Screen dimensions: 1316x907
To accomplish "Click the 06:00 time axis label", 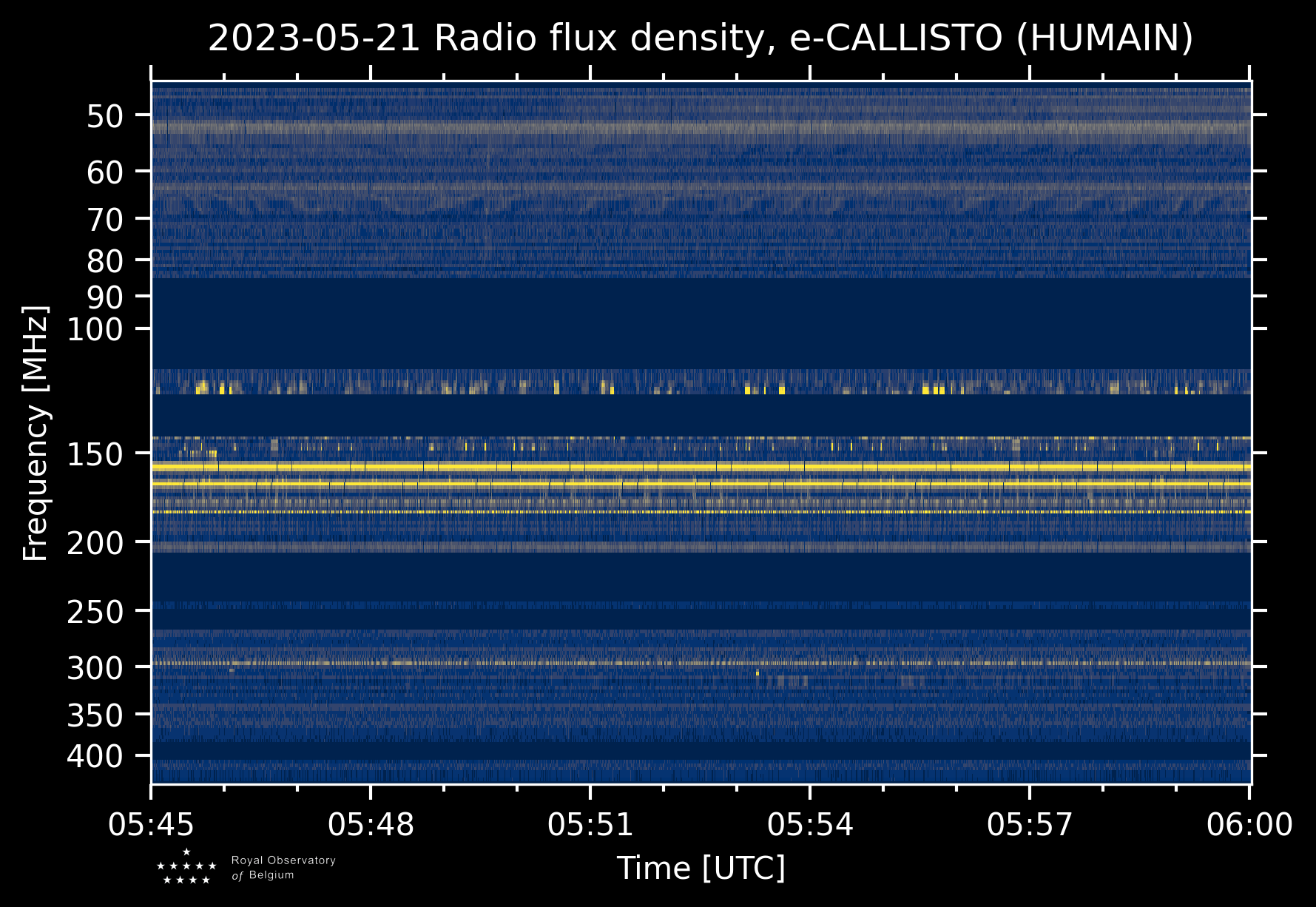I will pyautogui.click(x=1249, y=824).
